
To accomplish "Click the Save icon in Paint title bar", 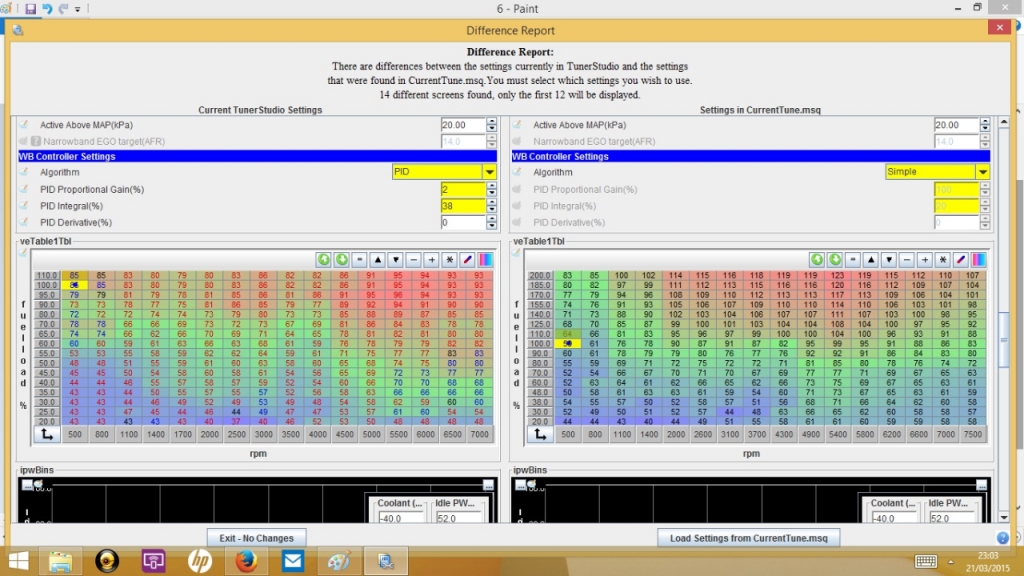I will (31, 9).
